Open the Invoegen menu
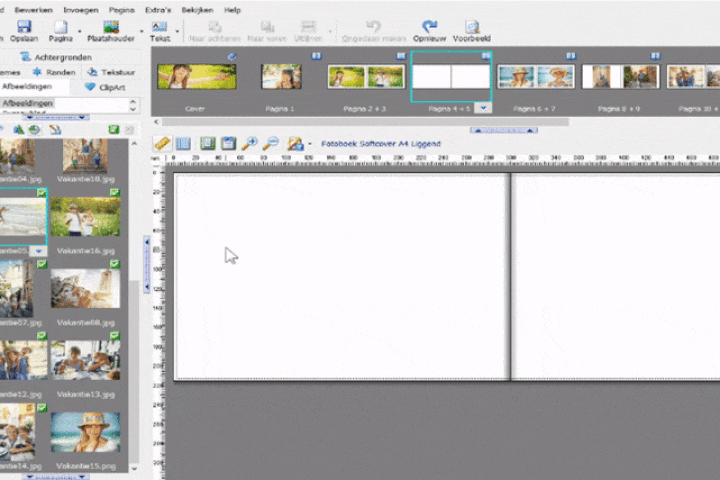The image size is (720, 480). pos(80,9)
